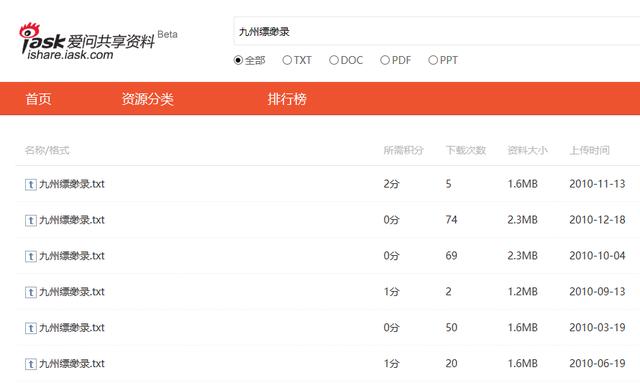The height and width of the screenshot is (388, 640).
Task: Click txt file icon dated 2010-03-19
Action: [31, 328]
